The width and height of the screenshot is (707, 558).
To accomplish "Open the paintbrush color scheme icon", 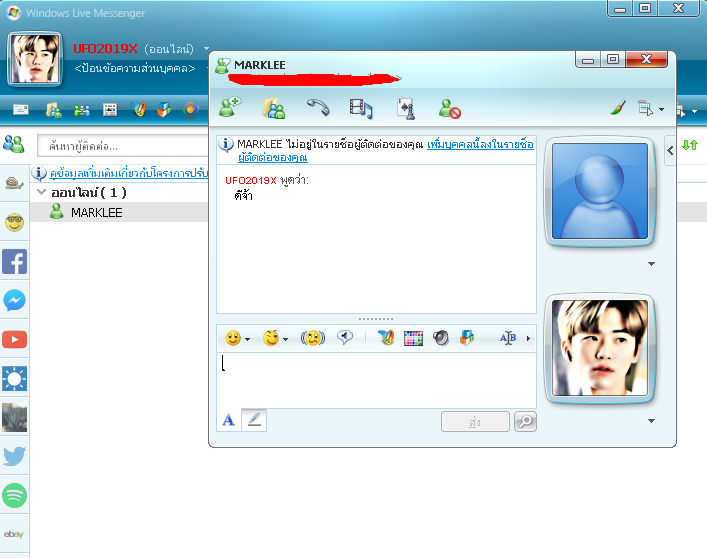I will tap(618, 108).
